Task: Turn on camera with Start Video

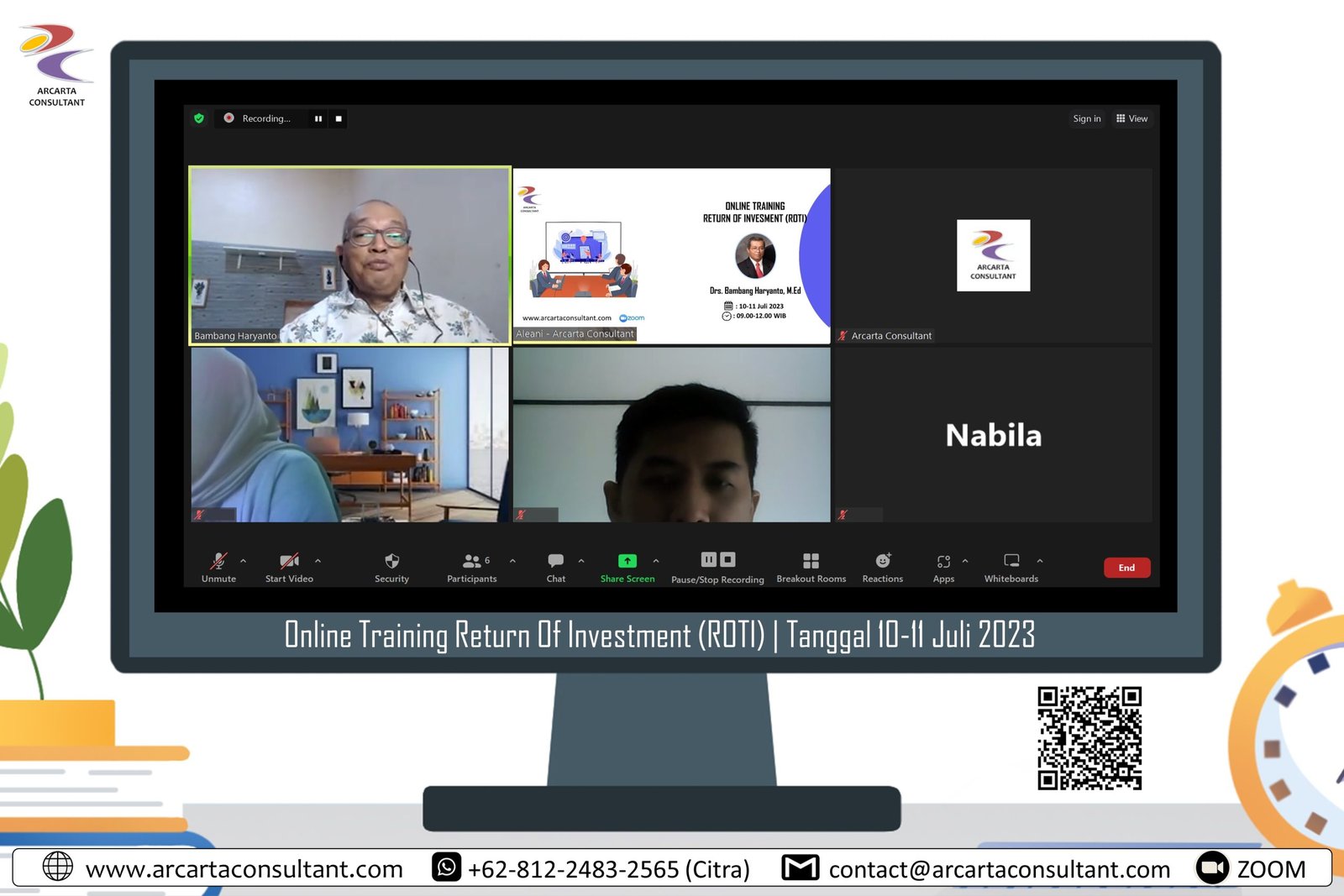Action: [289, 562]
